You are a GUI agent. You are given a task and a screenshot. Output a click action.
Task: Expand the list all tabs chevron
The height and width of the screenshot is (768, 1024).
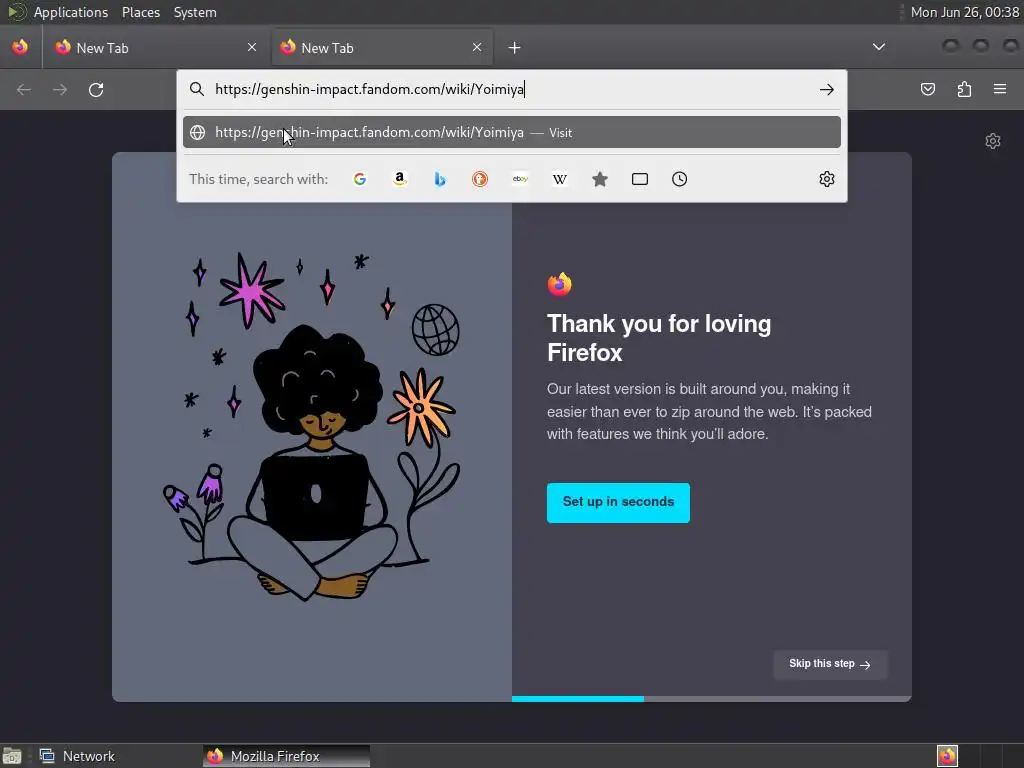[x=879, y=47]
